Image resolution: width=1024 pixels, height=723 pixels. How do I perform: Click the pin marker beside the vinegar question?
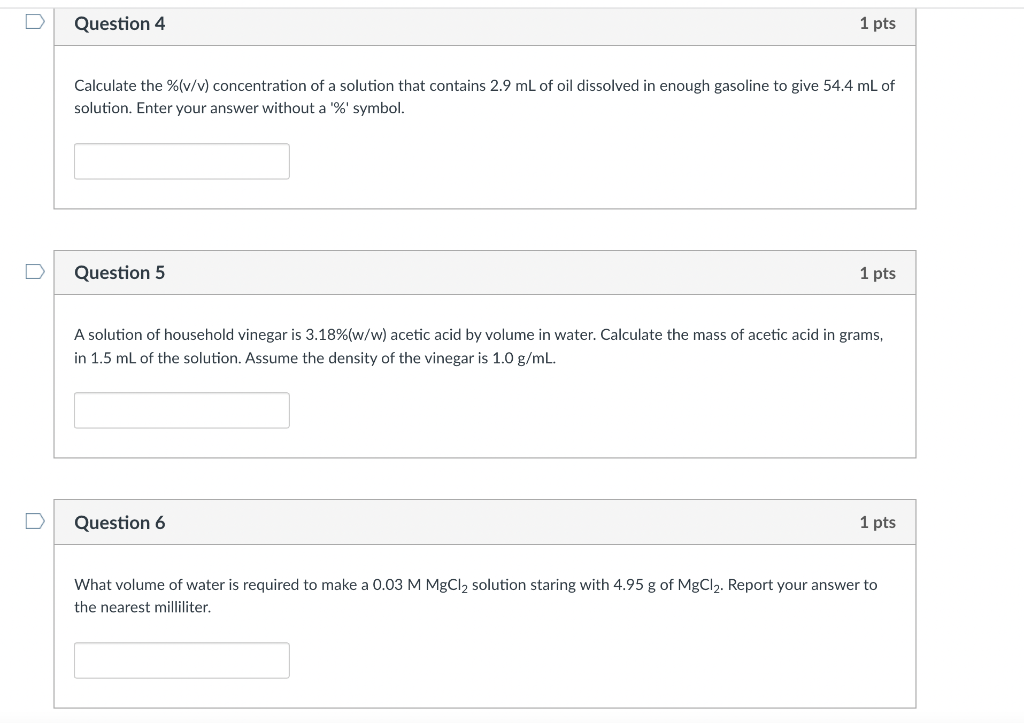tap(34, 269)
